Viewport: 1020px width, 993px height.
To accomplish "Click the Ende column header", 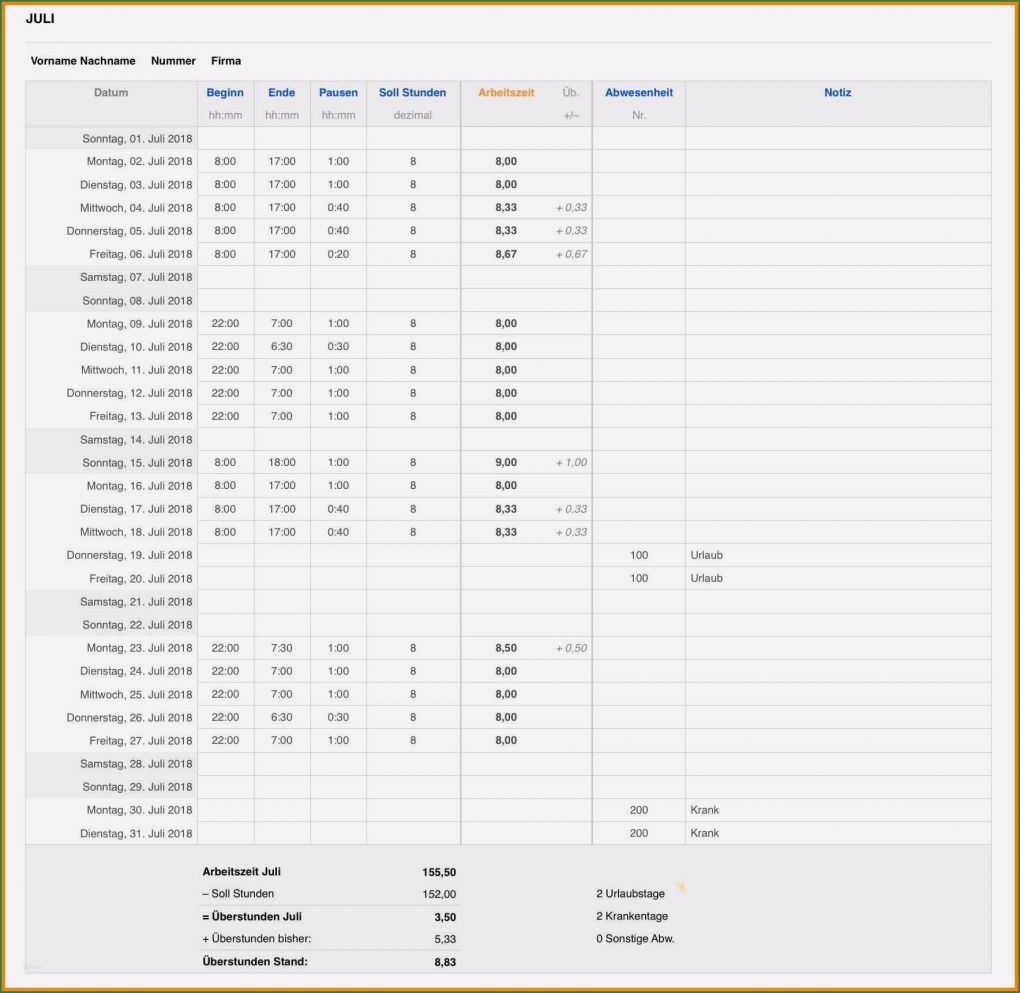I will click(x=281, y=92).
